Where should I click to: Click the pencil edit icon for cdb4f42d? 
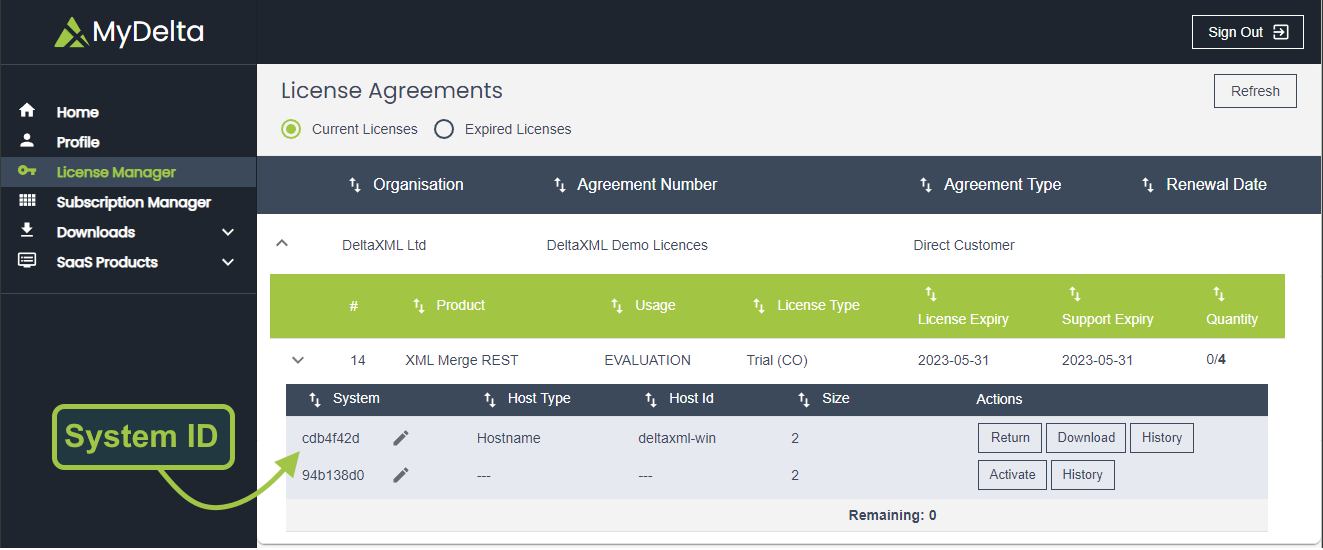point(401,438)
